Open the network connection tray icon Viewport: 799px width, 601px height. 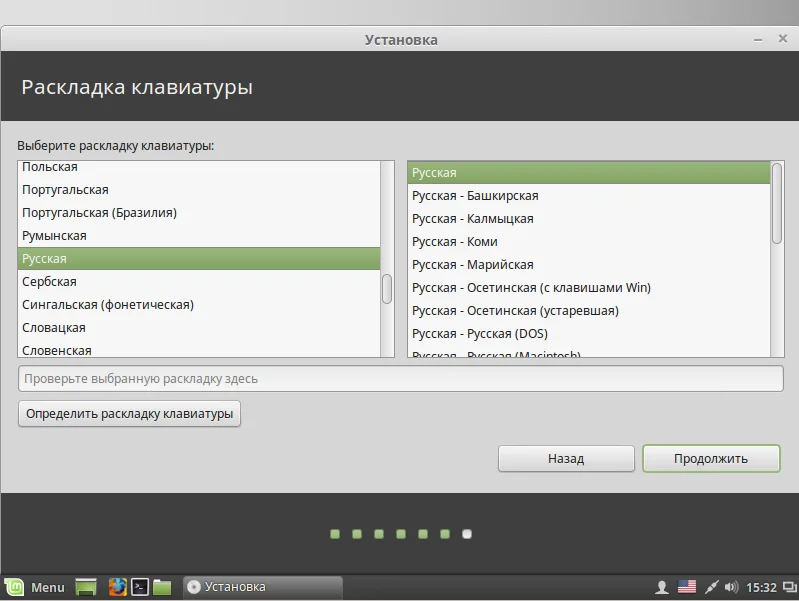[711, 587]
